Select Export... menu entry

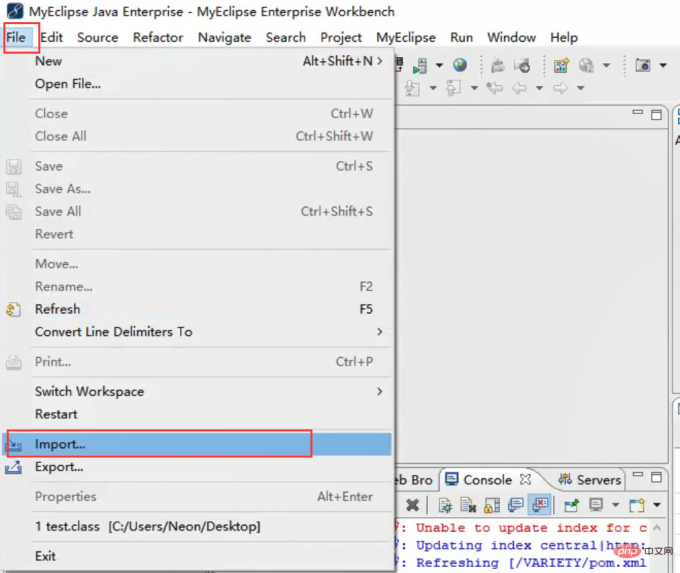(198, 467)
